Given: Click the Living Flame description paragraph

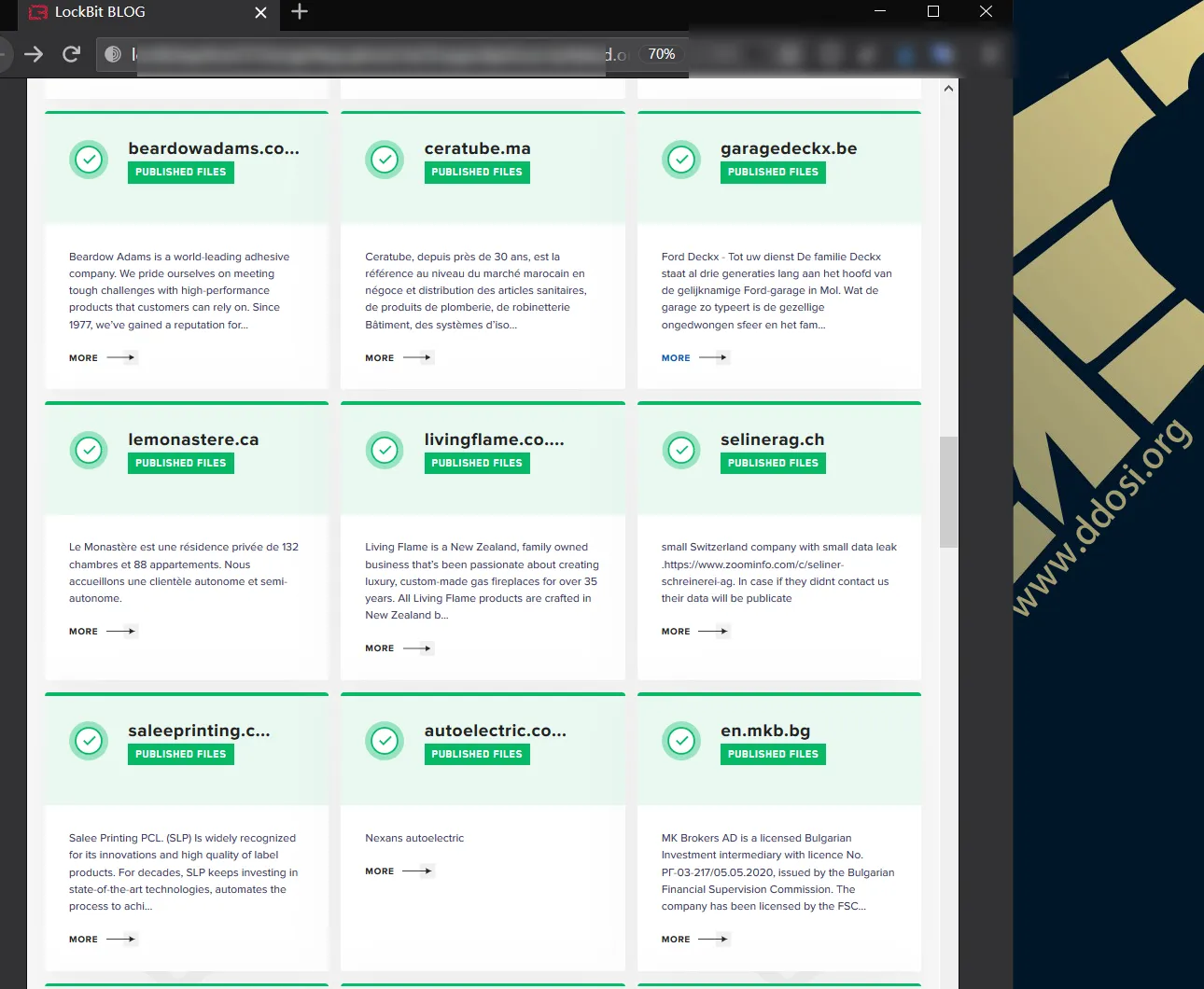Looking at the screenshot, I should coord(483,581).
